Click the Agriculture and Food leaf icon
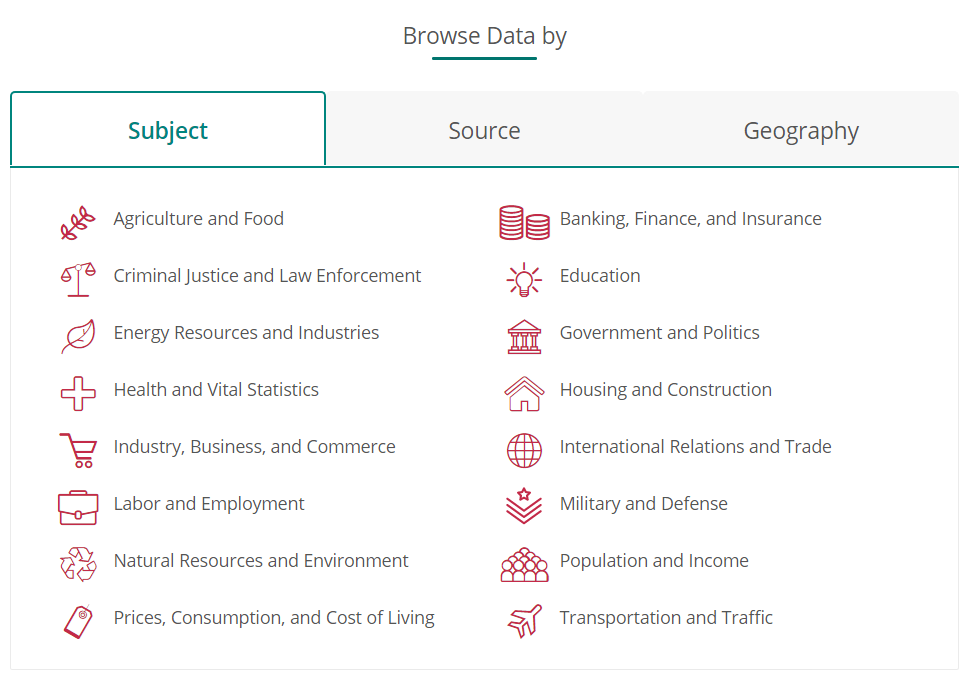The height and width of the screenshot is (679, 977). (x=78, y=222)
